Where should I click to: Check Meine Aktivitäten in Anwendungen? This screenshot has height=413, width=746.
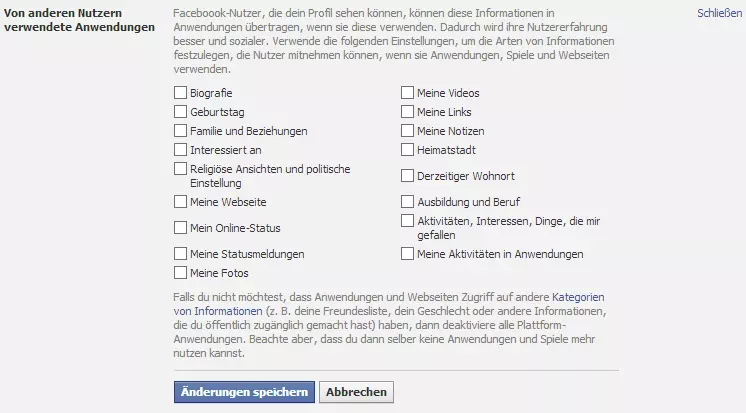407,254
